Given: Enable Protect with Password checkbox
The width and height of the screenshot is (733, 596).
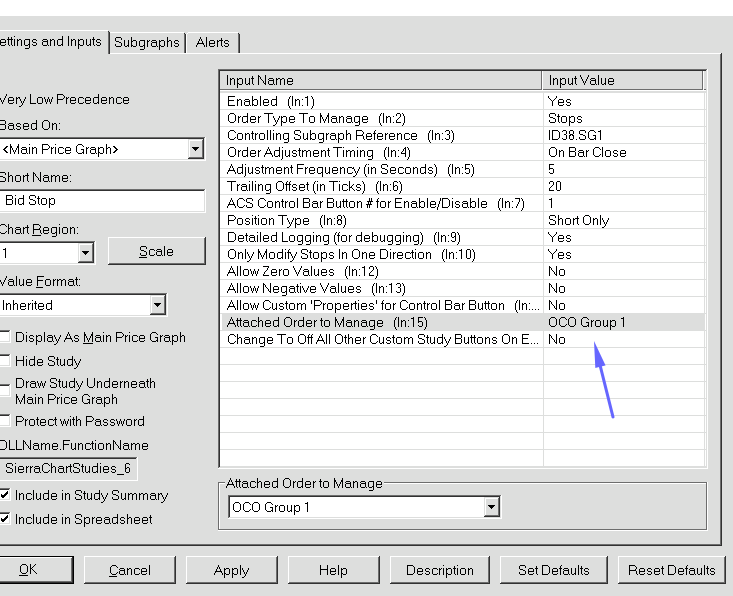Looking at the screenshot, I should point(5,420).
